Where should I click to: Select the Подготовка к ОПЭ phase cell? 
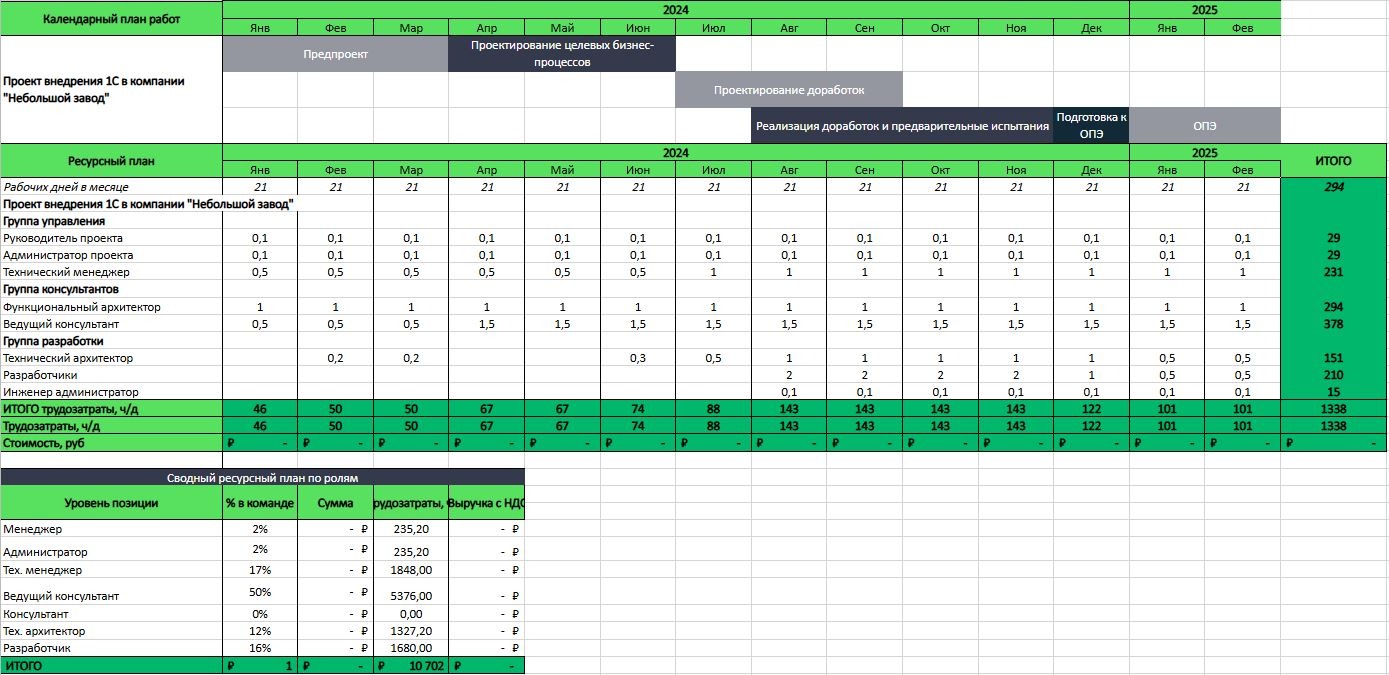(x=1091, y=126)
